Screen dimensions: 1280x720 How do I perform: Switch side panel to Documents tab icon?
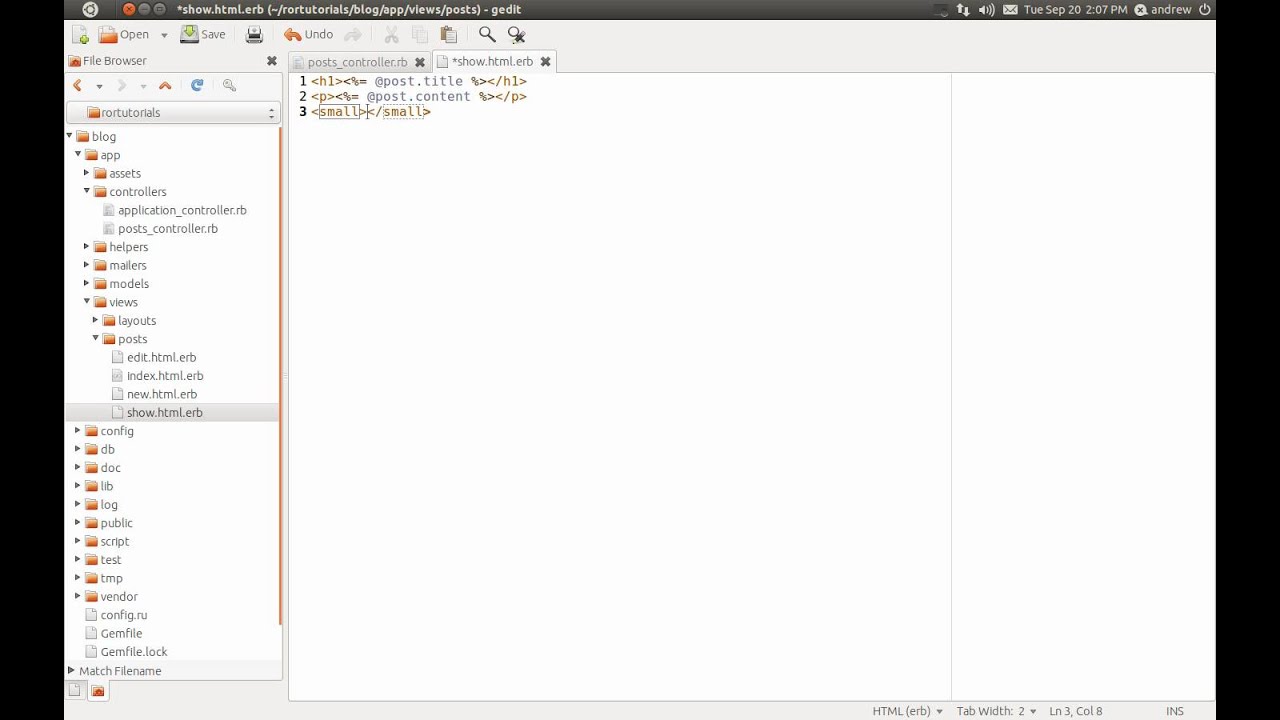[x=75, y=690]
